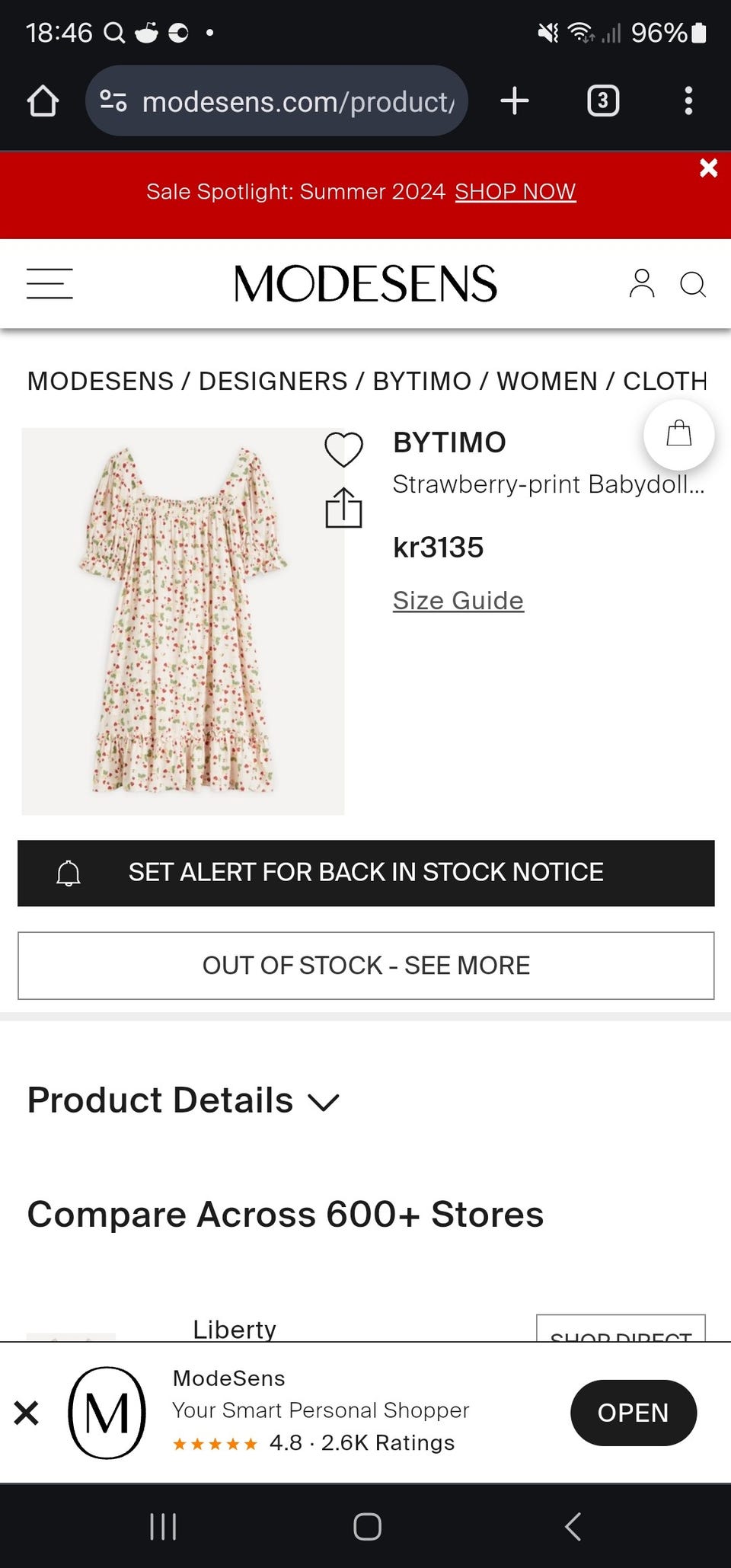Screen dimensions: 731x1568
Task: Add dress to wishlist with heart icon
Action: (343, 449)
